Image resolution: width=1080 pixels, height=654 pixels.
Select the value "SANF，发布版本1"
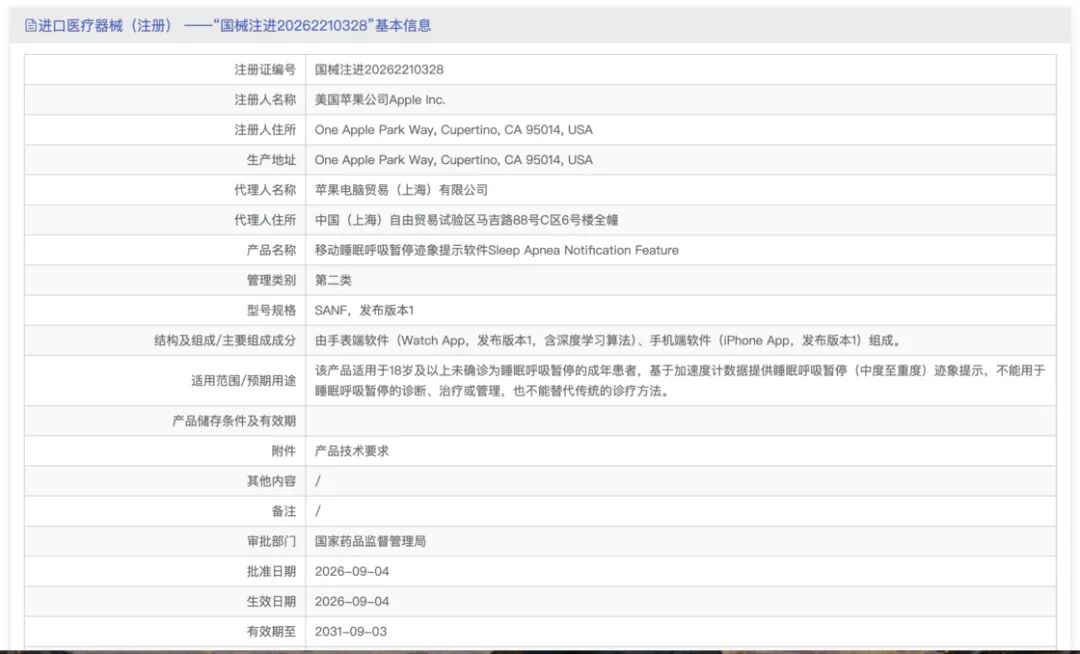[x=364, y=310]
